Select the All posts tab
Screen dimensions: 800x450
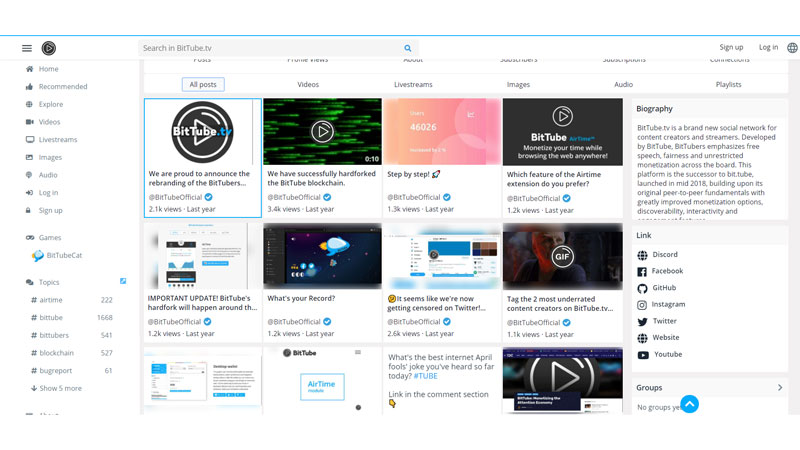[203, 85]
